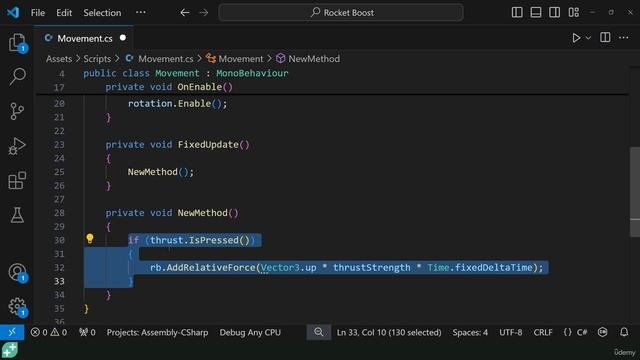Click the zoom magnifier in status bar
Screen dimensions: 640x360
tap(318, 332)
